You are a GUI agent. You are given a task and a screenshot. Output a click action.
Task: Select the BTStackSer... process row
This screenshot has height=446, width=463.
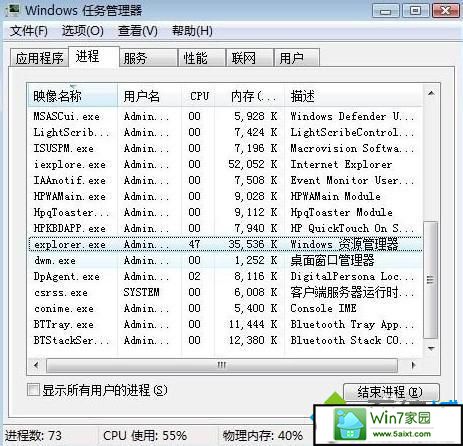pyautogui.click(x=225, y=340)
